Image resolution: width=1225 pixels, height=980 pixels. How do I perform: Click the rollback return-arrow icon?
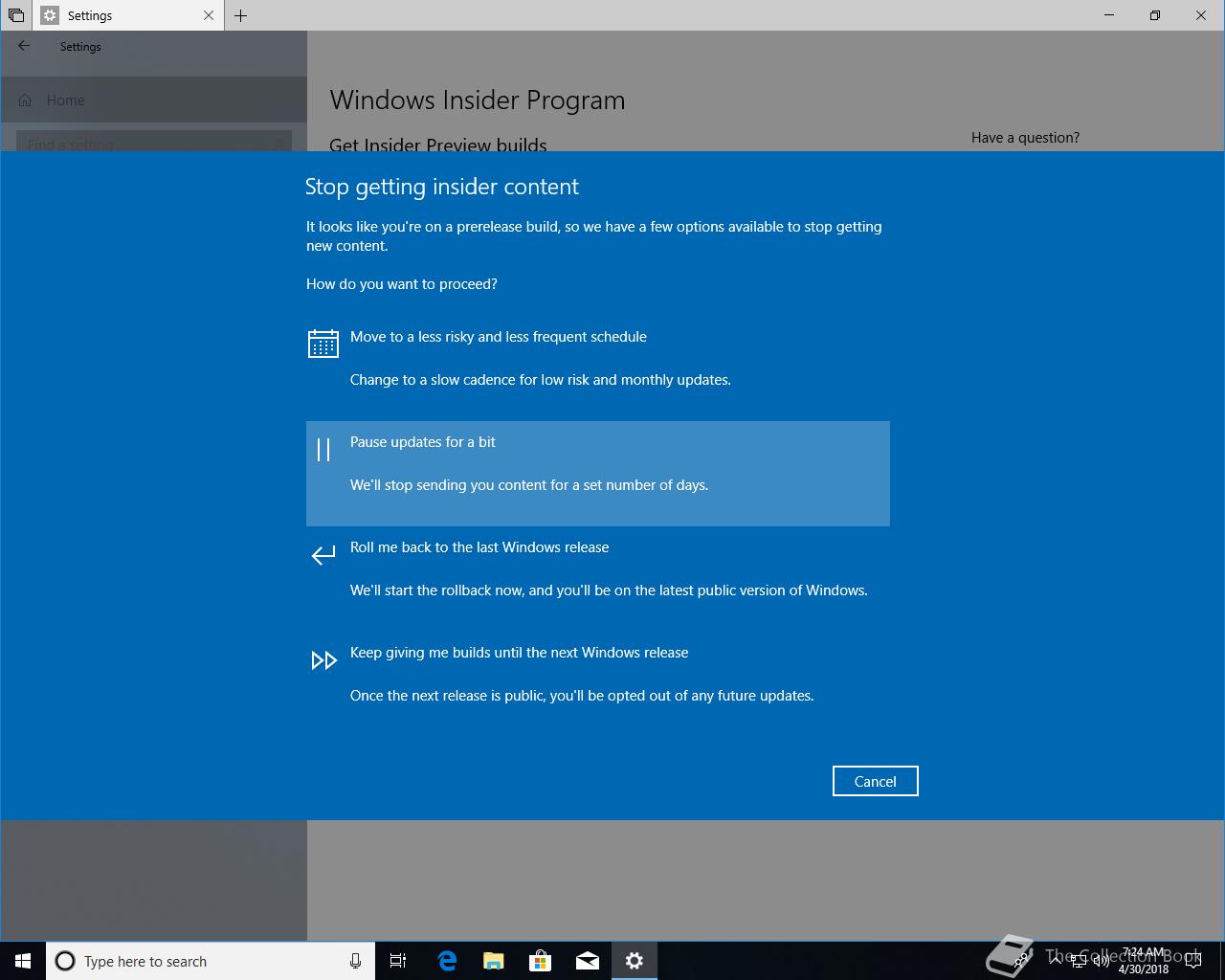(x=323, y=555)
